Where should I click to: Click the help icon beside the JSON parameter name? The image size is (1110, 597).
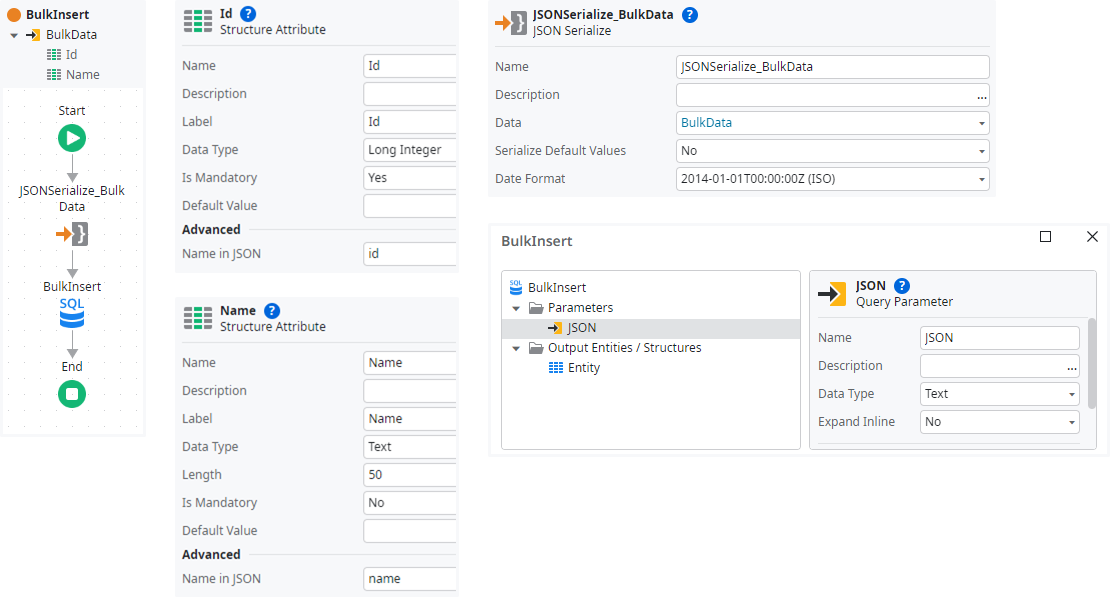[x=901, y=286]
